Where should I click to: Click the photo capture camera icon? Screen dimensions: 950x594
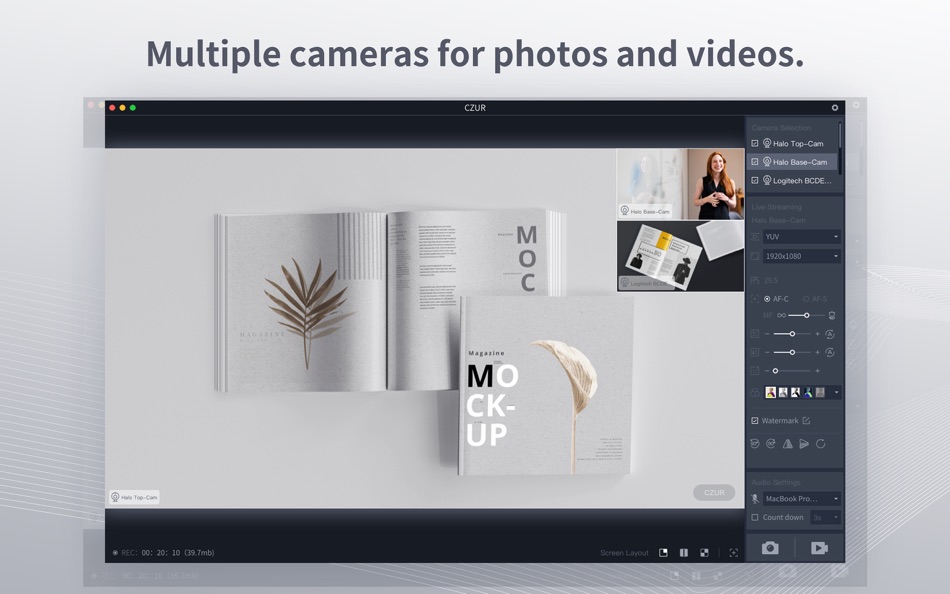click(x=770, y=548)
